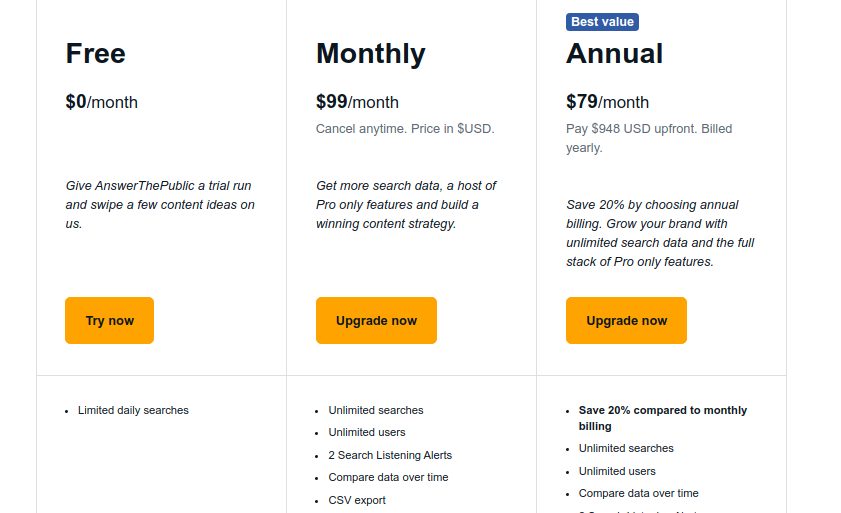
Task: Select the Free plan heading
Action: pyautogui.click(x=95, y=54)
